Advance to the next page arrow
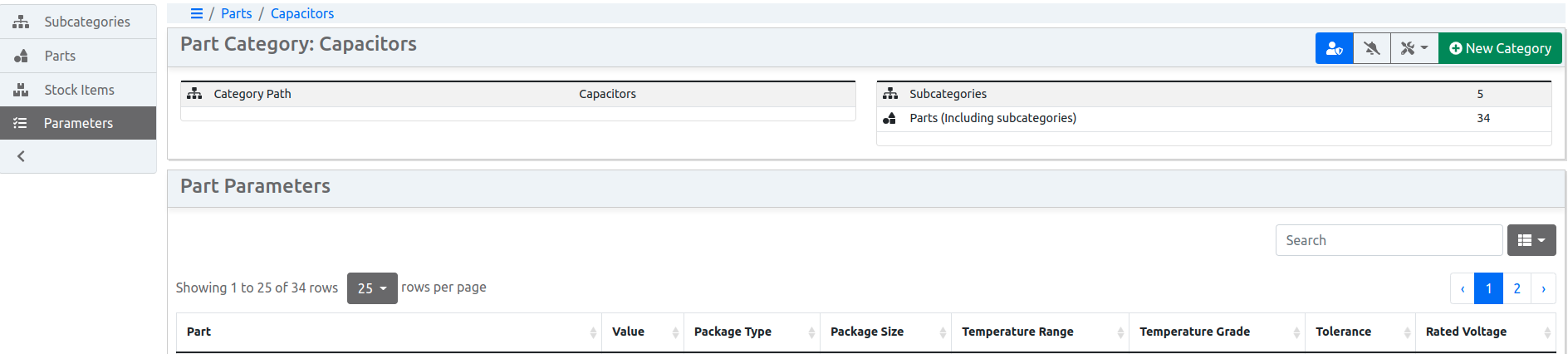The width and height of the screenshot is (1568, 354). tap(1544, 288)
